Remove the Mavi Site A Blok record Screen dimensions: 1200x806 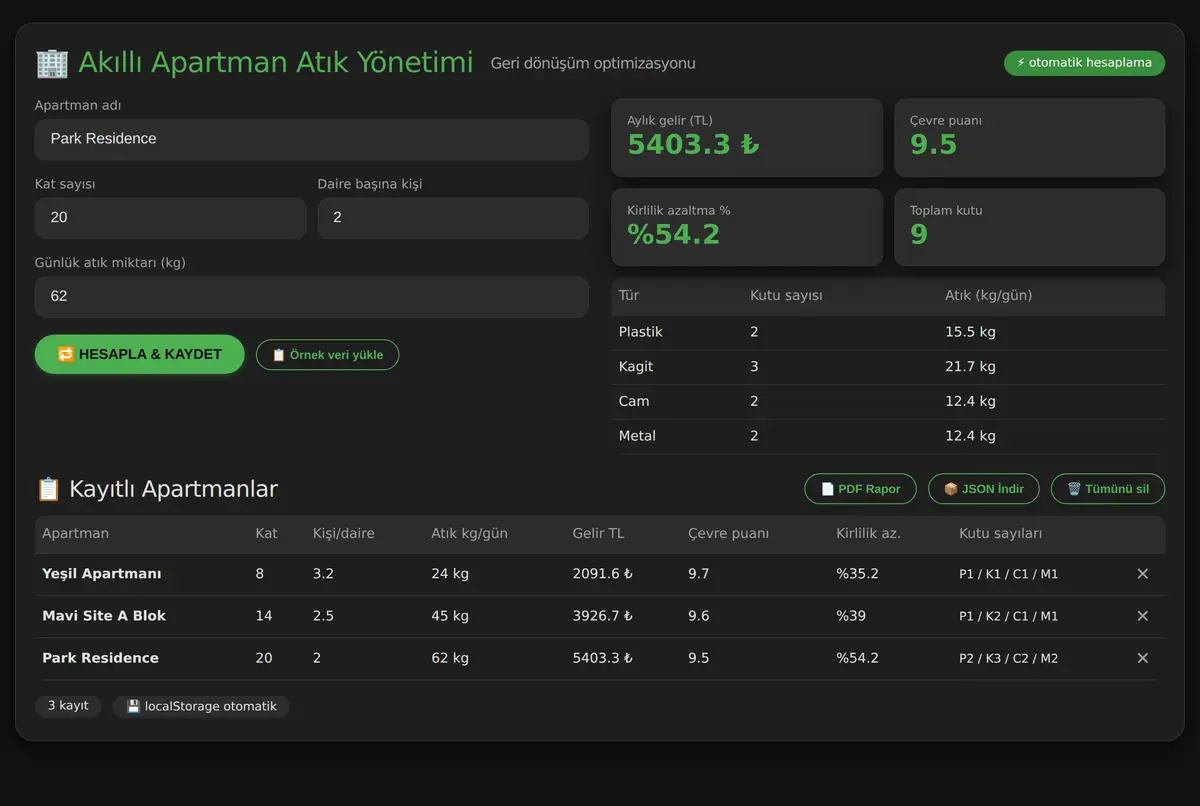coord(1142,616)
